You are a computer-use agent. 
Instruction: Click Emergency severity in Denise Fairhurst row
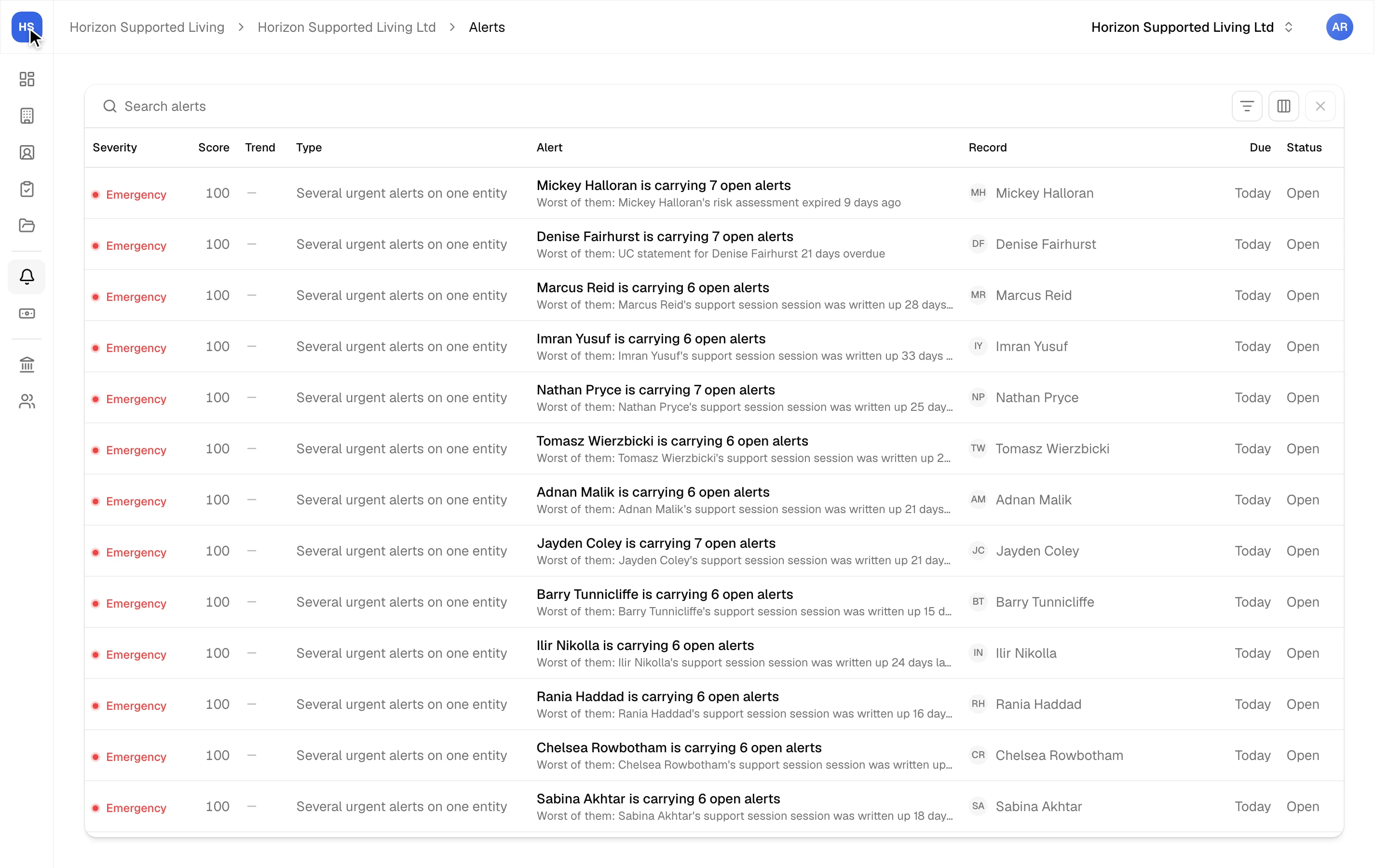pos(130,246)
